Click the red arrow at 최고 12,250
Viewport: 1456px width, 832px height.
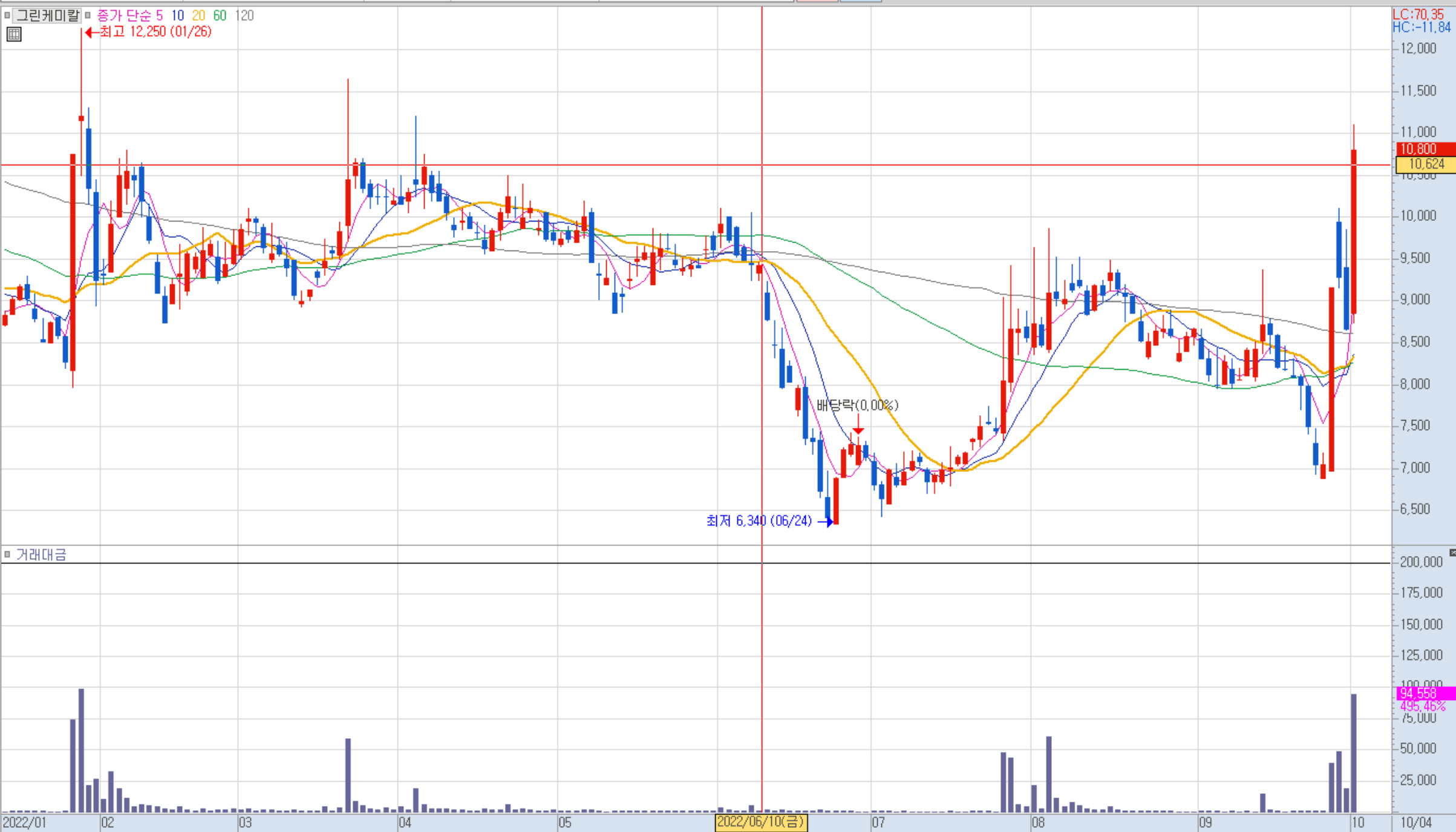click(x=91, y=32)
